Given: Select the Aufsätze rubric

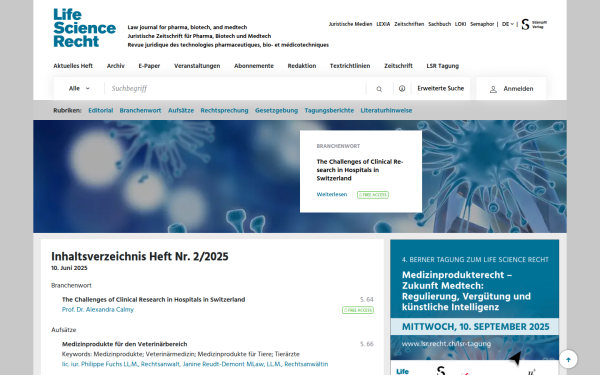Looking at the screenshot, I should 181,110.
